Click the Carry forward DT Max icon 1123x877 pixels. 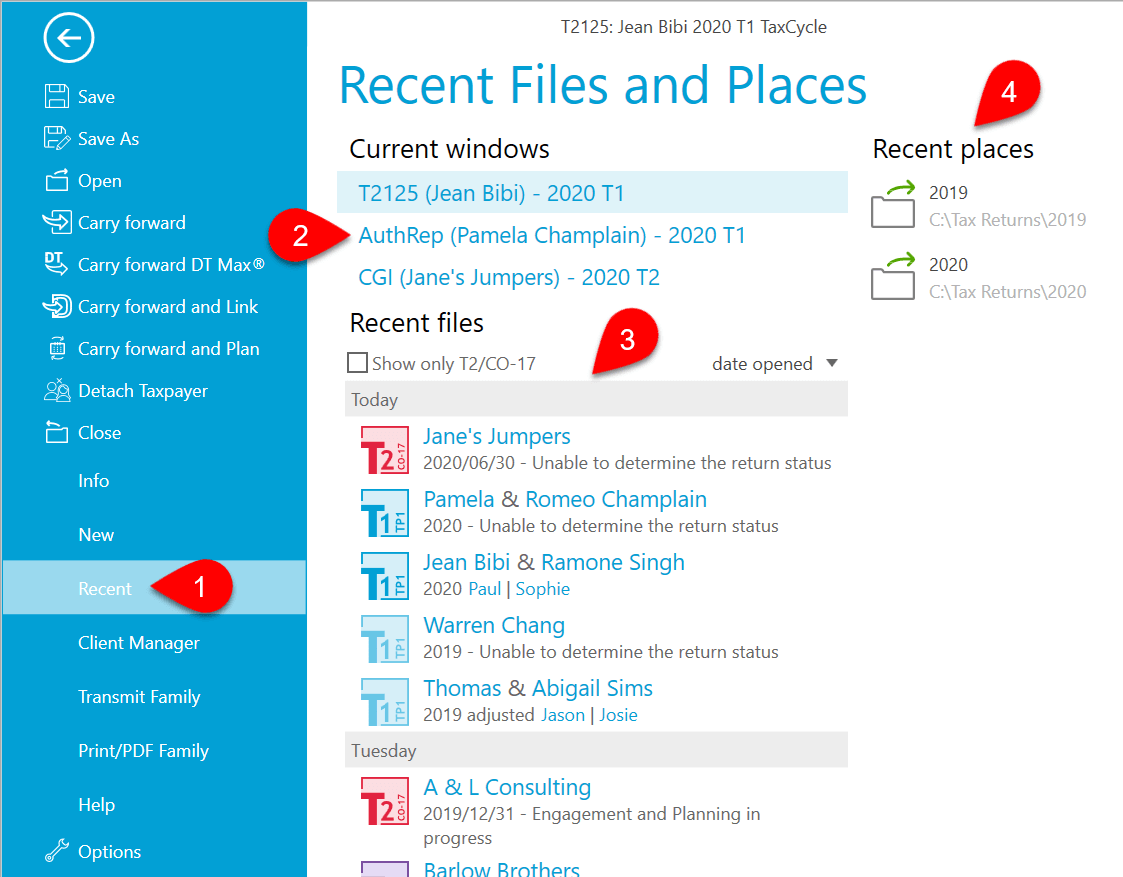tap(56, 263)
